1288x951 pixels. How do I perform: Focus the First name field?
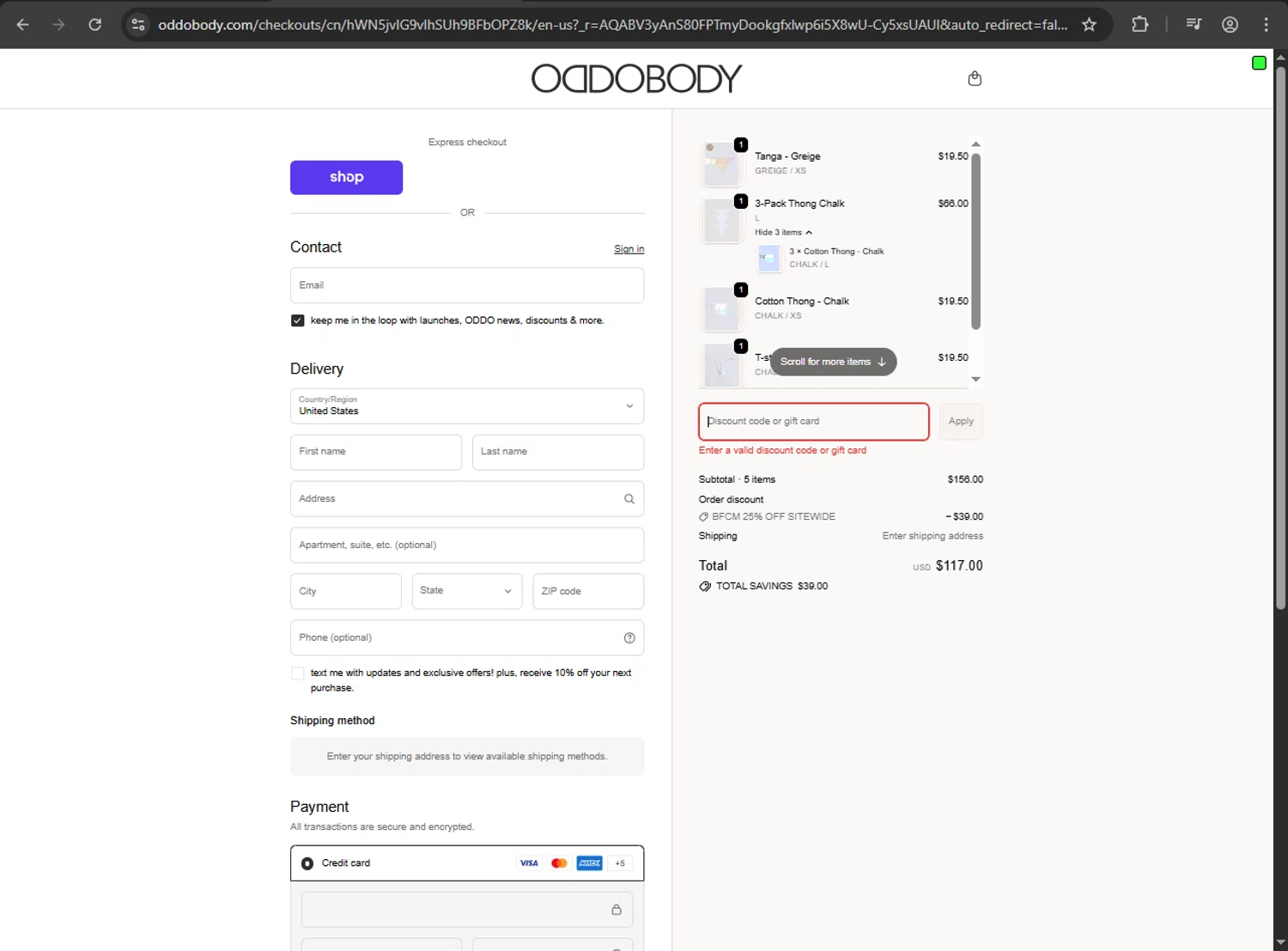[376, 452]
